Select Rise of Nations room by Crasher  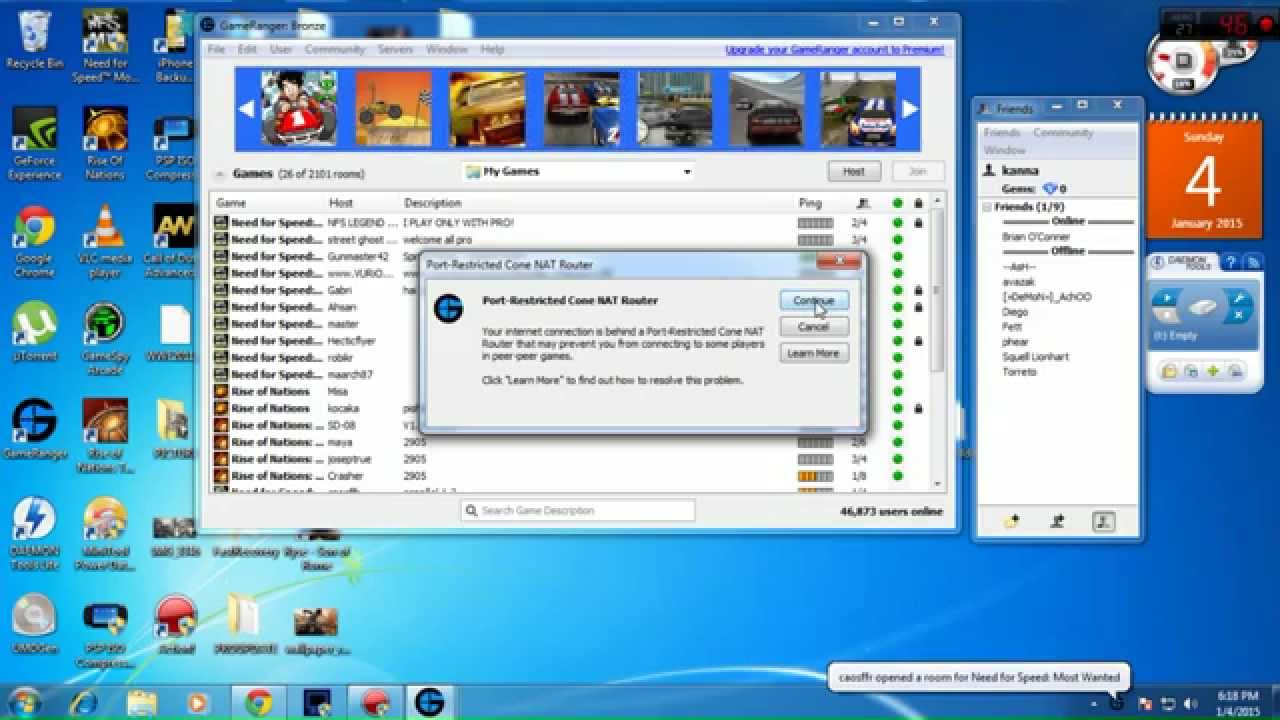click(570, 476)
